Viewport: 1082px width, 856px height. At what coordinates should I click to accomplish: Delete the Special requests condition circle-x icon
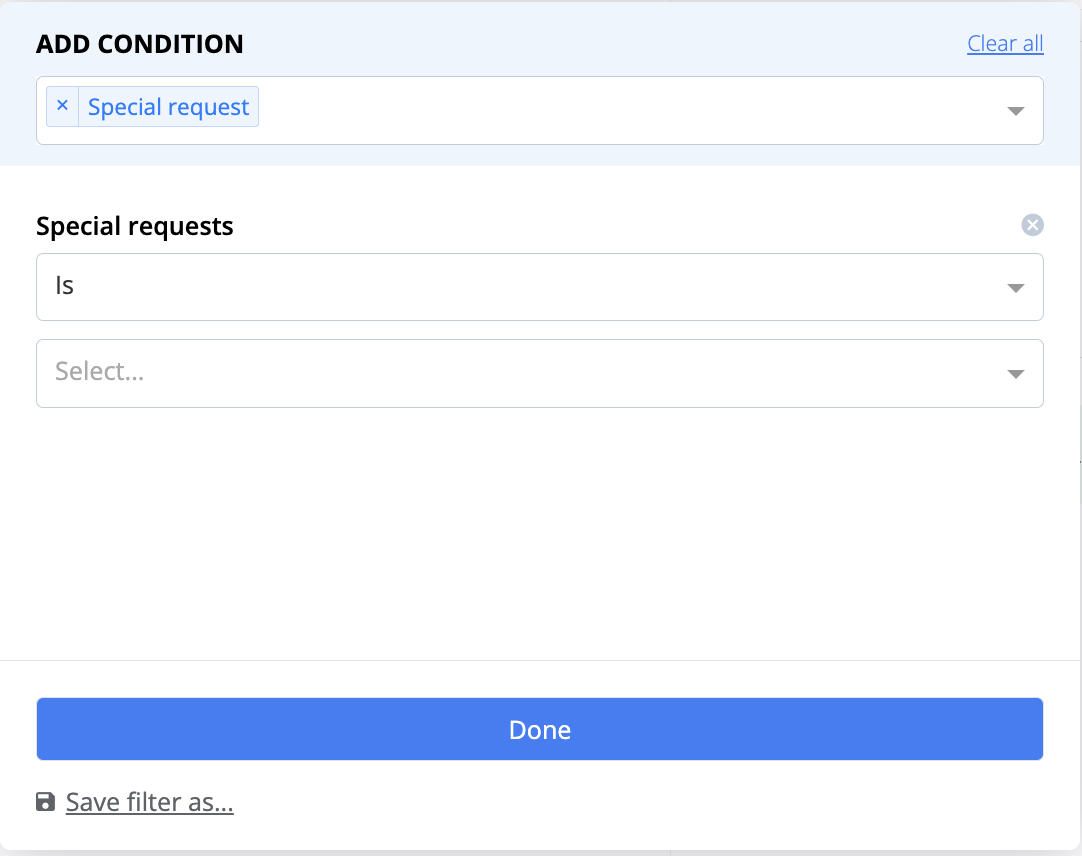pyautogui.click(x=1032, y=225)
